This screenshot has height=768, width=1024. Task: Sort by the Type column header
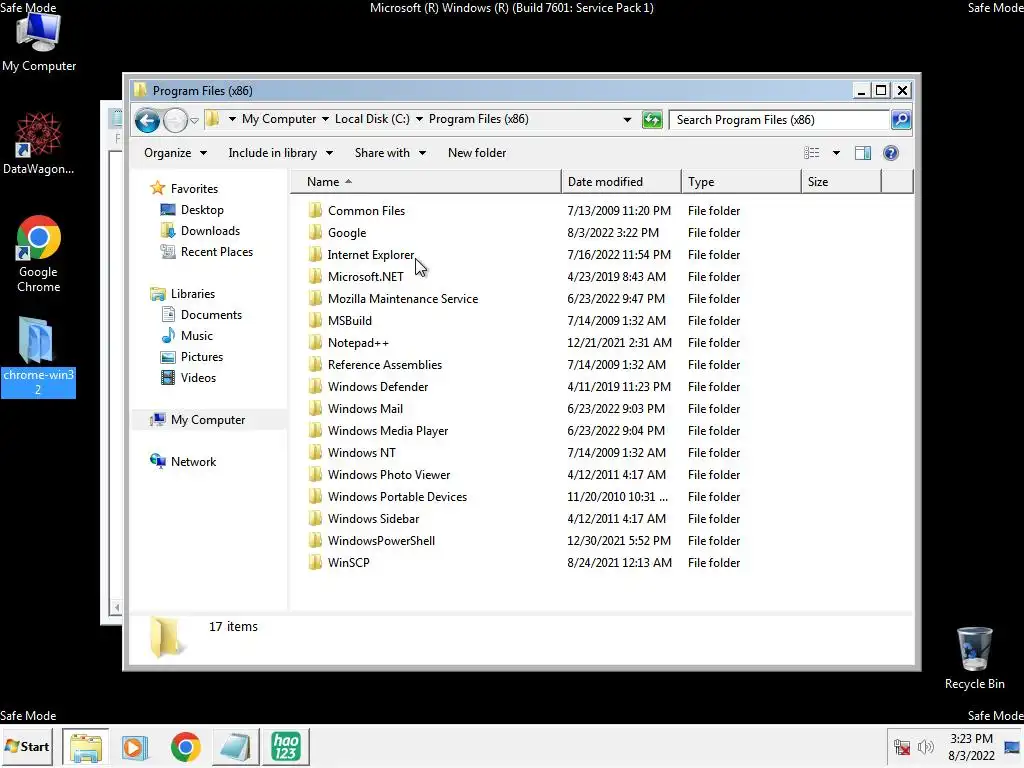[741, 182]
